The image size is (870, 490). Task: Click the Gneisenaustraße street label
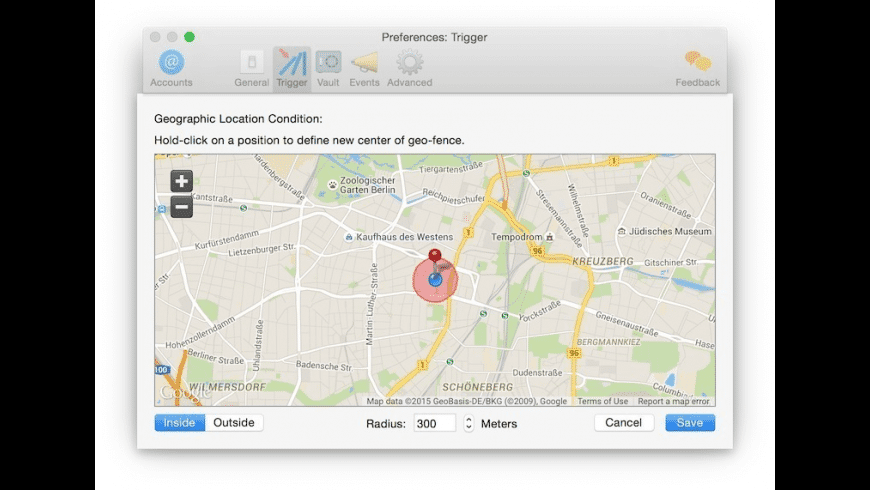(626, 324)
